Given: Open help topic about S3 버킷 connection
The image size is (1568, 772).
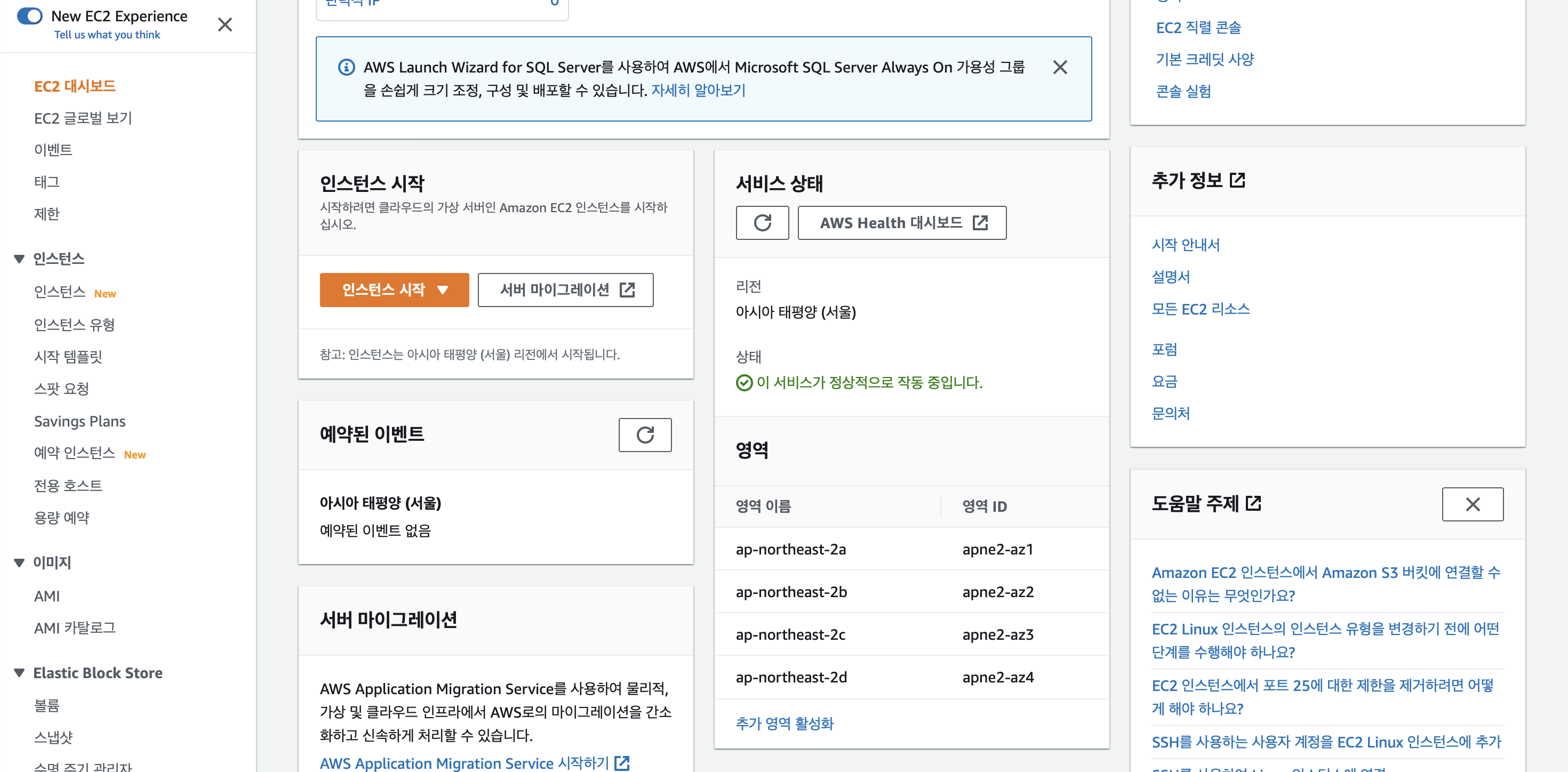Looking at the screenshot, I should [1326, 584].
